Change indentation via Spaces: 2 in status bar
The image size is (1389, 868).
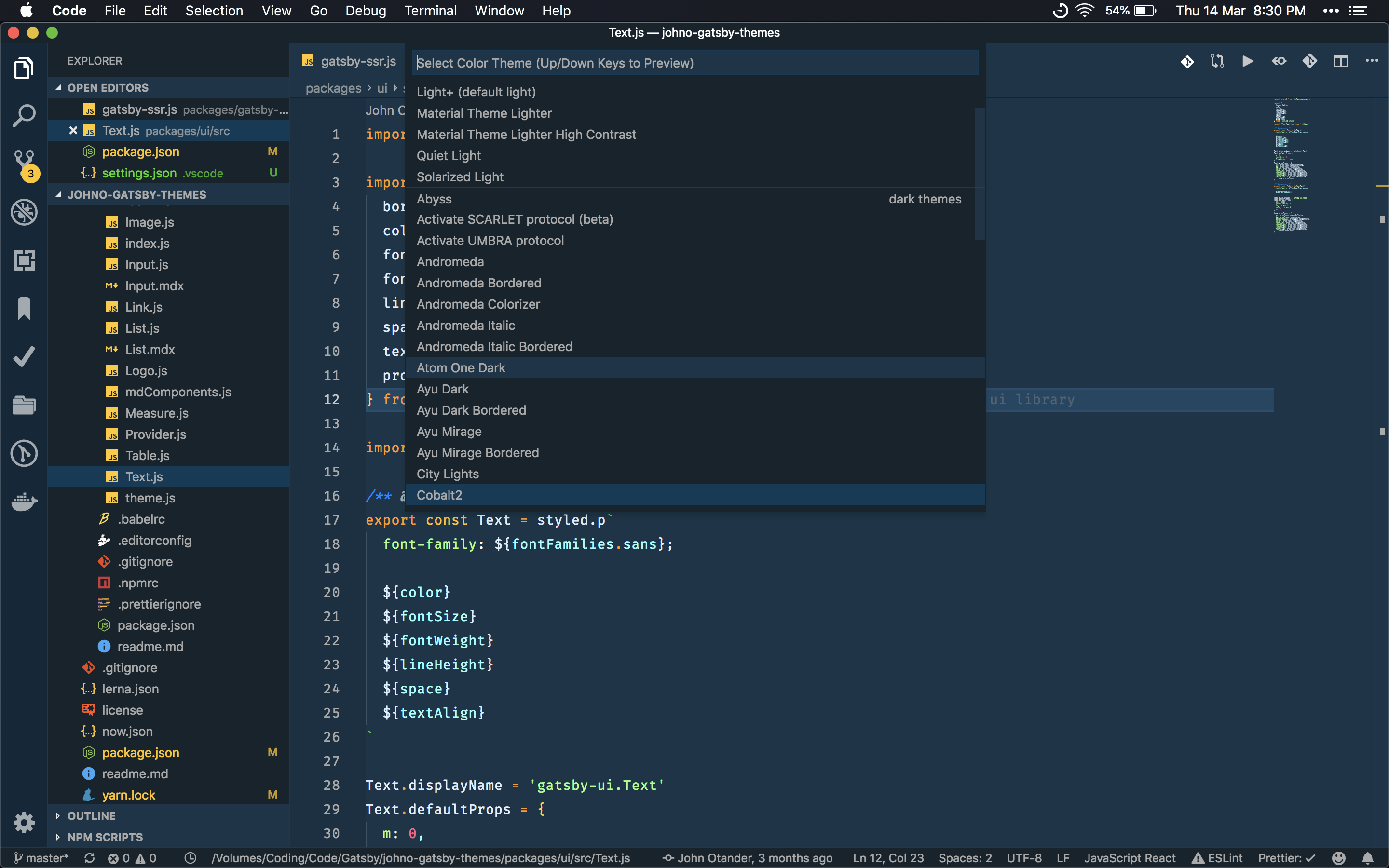pos(965,858)
